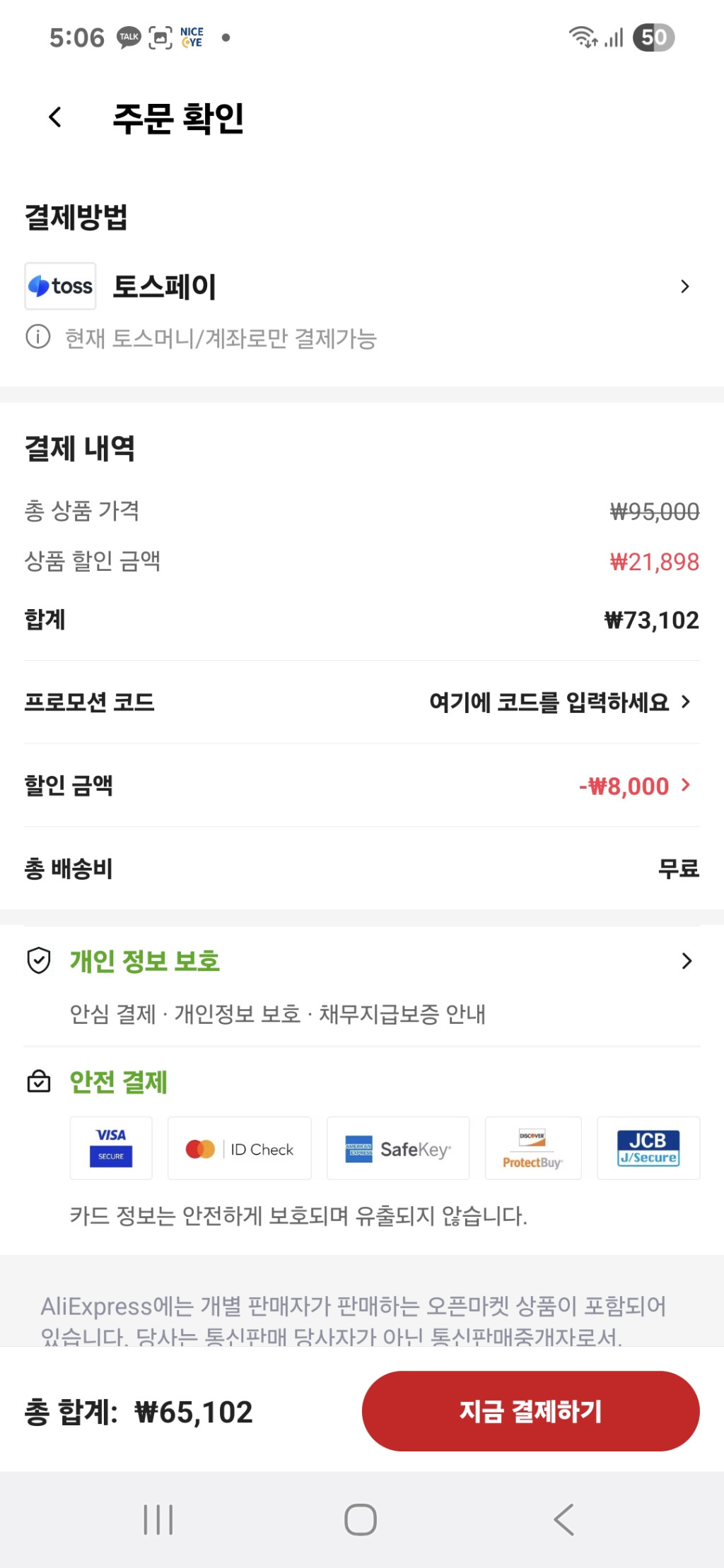The height and width of the screenshot is (1568, 724).
Task: Expand the 개인 정보 보호 section chevron
Action: coord(686,961)
